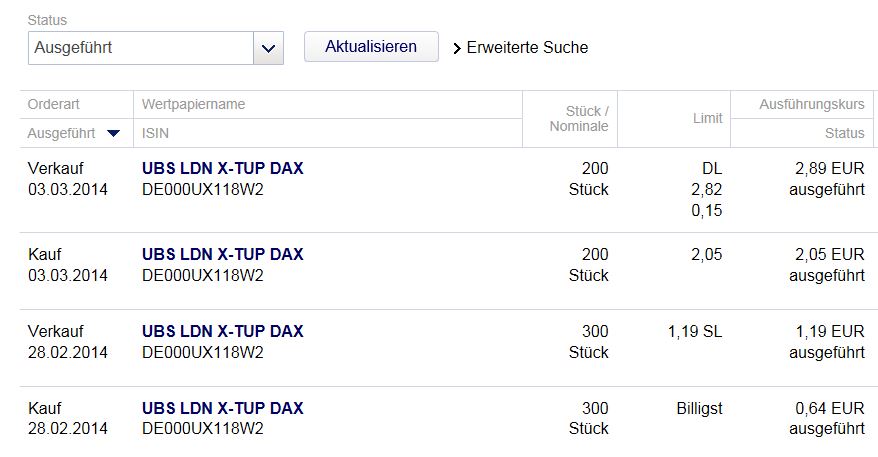Image resolution: width=878 pixels, height=457 pixels.
Task: Select the Ausgeführt status field
Action: pyautogui.click(x=141, y=47)
